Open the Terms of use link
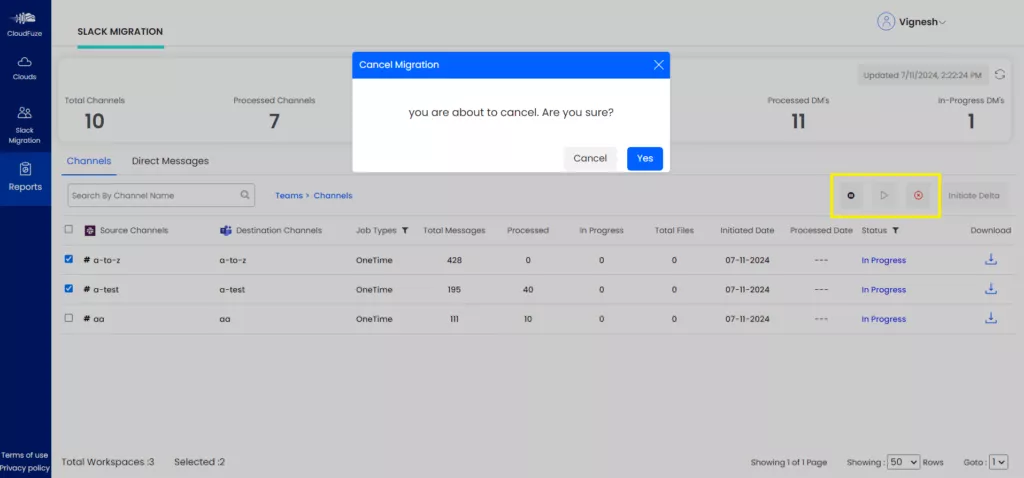Screen dimensions: 1024x478 tap(25, 455)
